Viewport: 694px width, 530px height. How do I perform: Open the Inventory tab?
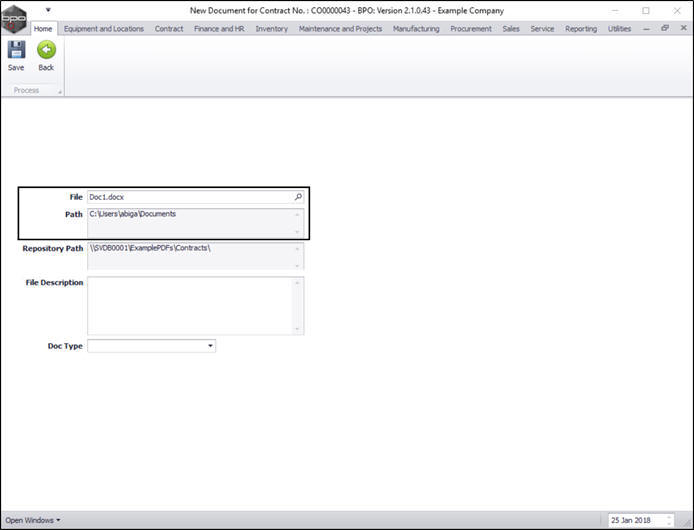pos(271,29)
